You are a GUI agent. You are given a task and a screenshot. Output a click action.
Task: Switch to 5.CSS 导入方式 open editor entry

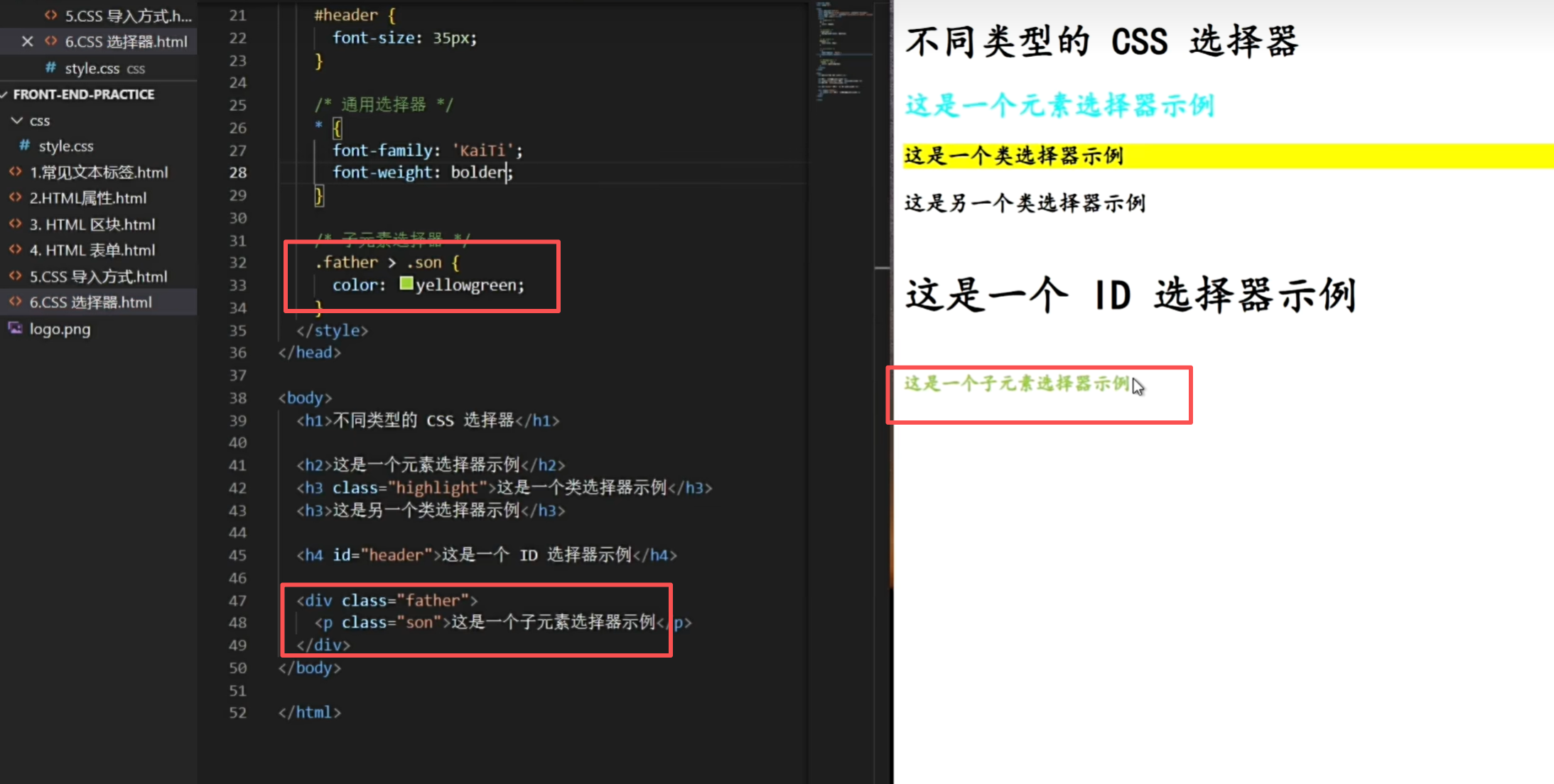tap(128, 16)
